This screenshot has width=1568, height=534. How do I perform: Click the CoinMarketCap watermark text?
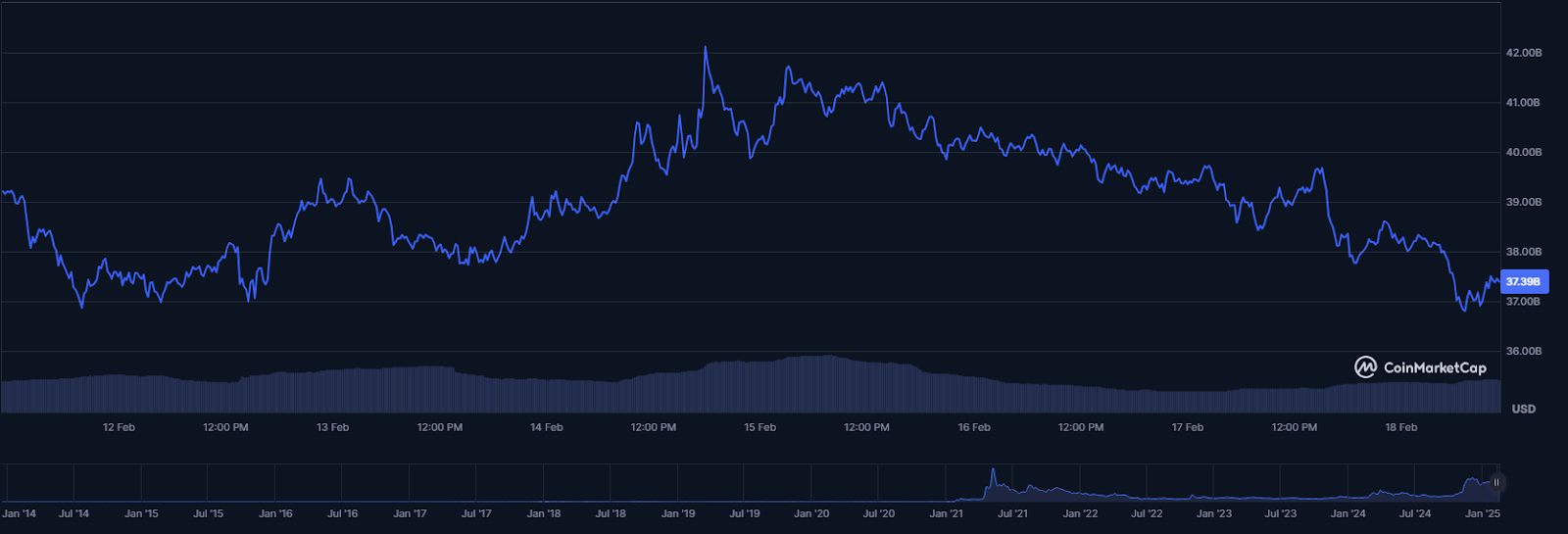pos(1435,367)
